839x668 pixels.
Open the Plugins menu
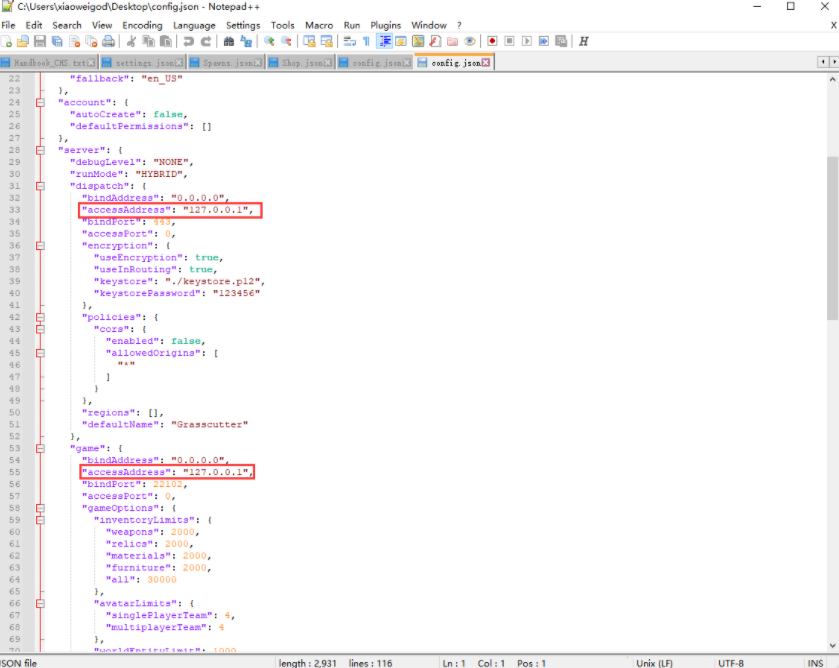coord(385,25)
